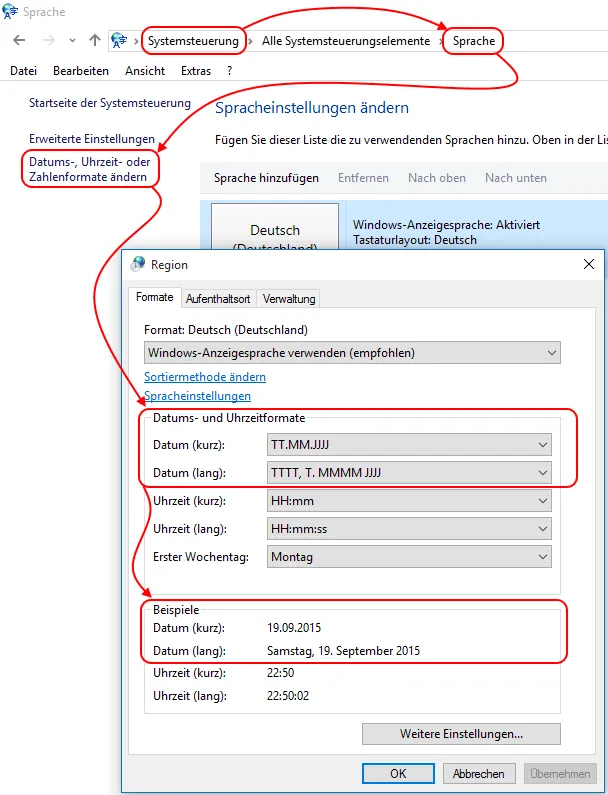The width and height of the screenshot is (608, 795).
Task: Switch to the Aufenthaltsort tab
Action: tap(218, 299)
